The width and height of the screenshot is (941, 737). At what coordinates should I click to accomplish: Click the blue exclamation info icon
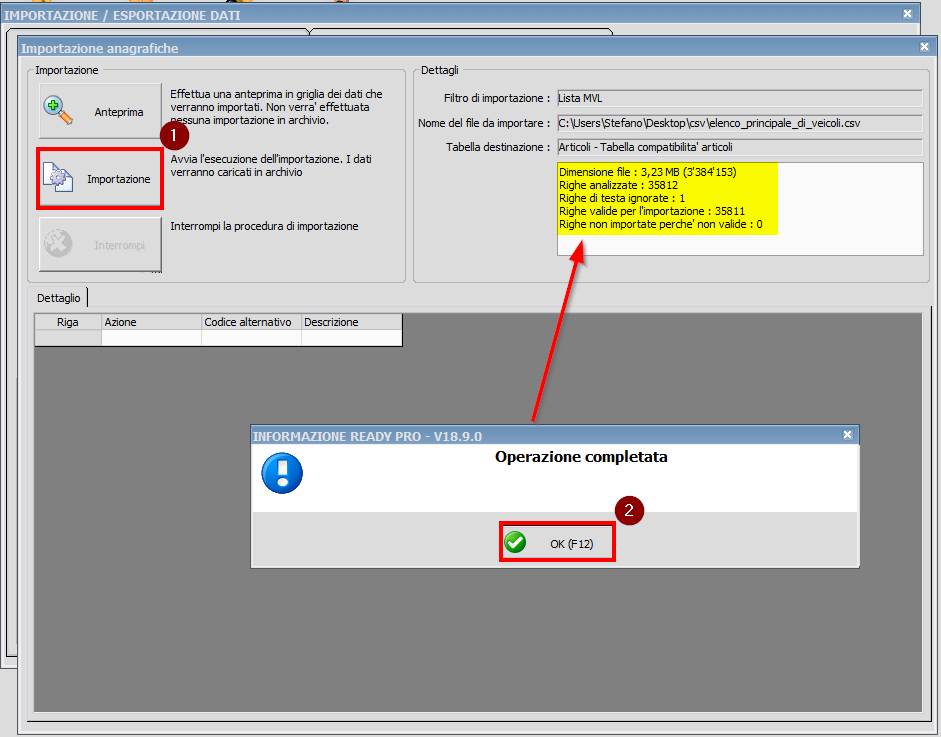281,472
